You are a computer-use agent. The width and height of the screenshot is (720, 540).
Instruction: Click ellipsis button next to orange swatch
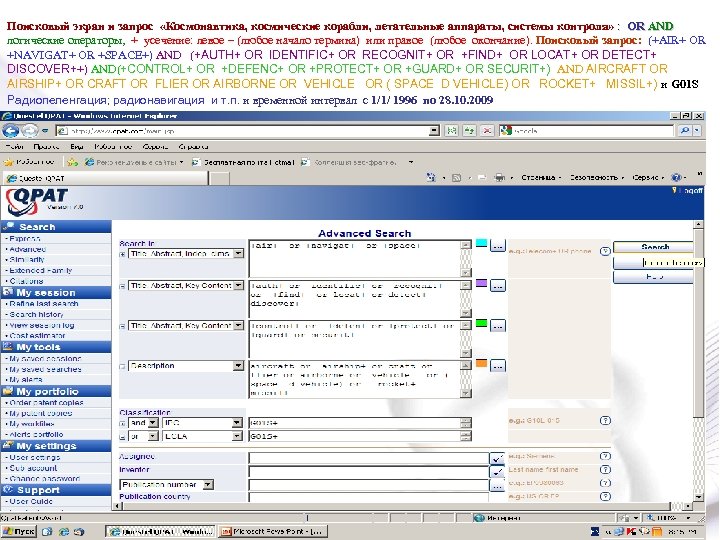point(497,366)
